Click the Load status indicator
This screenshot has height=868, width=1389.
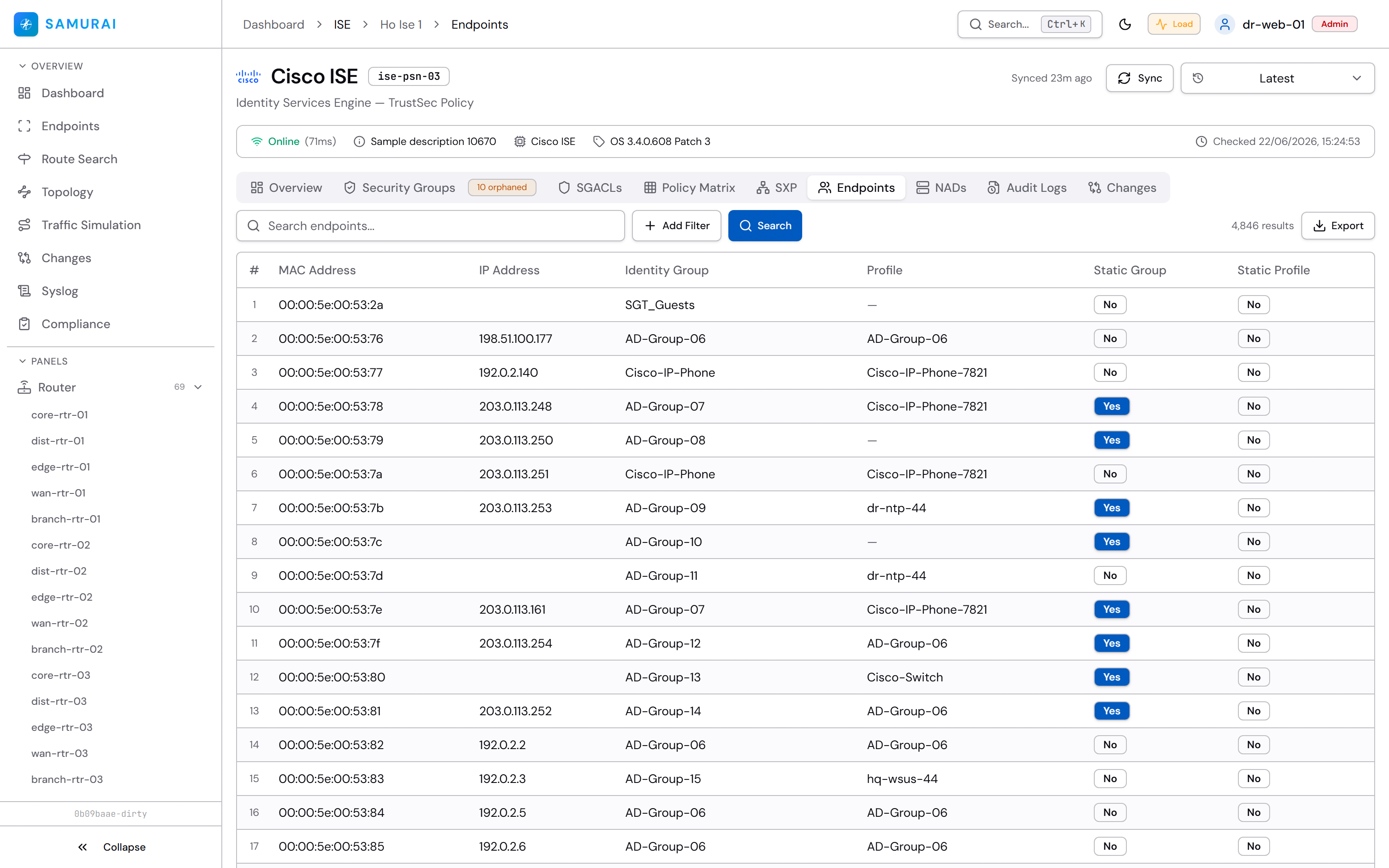1174,24
